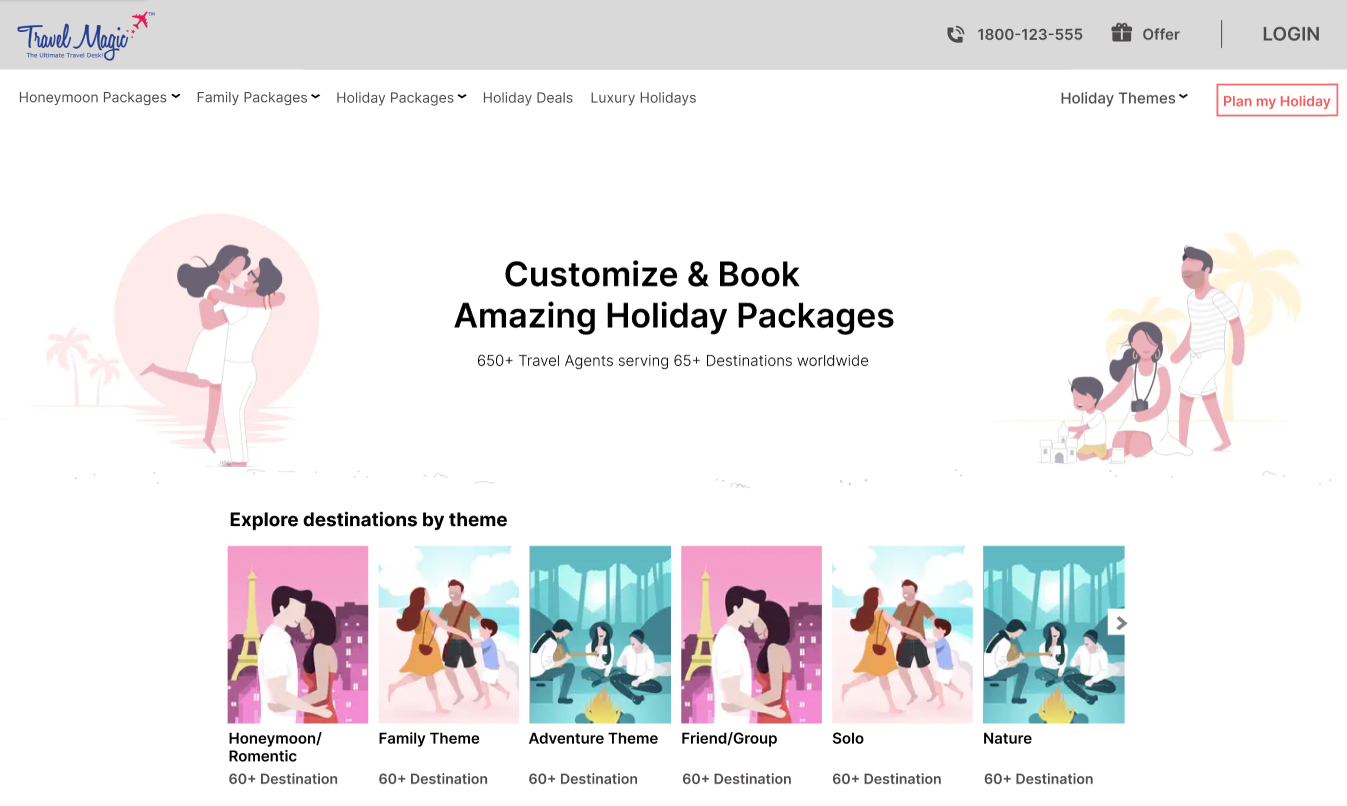Open the Friend/Group theme card
The height and width of the screenshot is (806, 1347).
(751, 633)
